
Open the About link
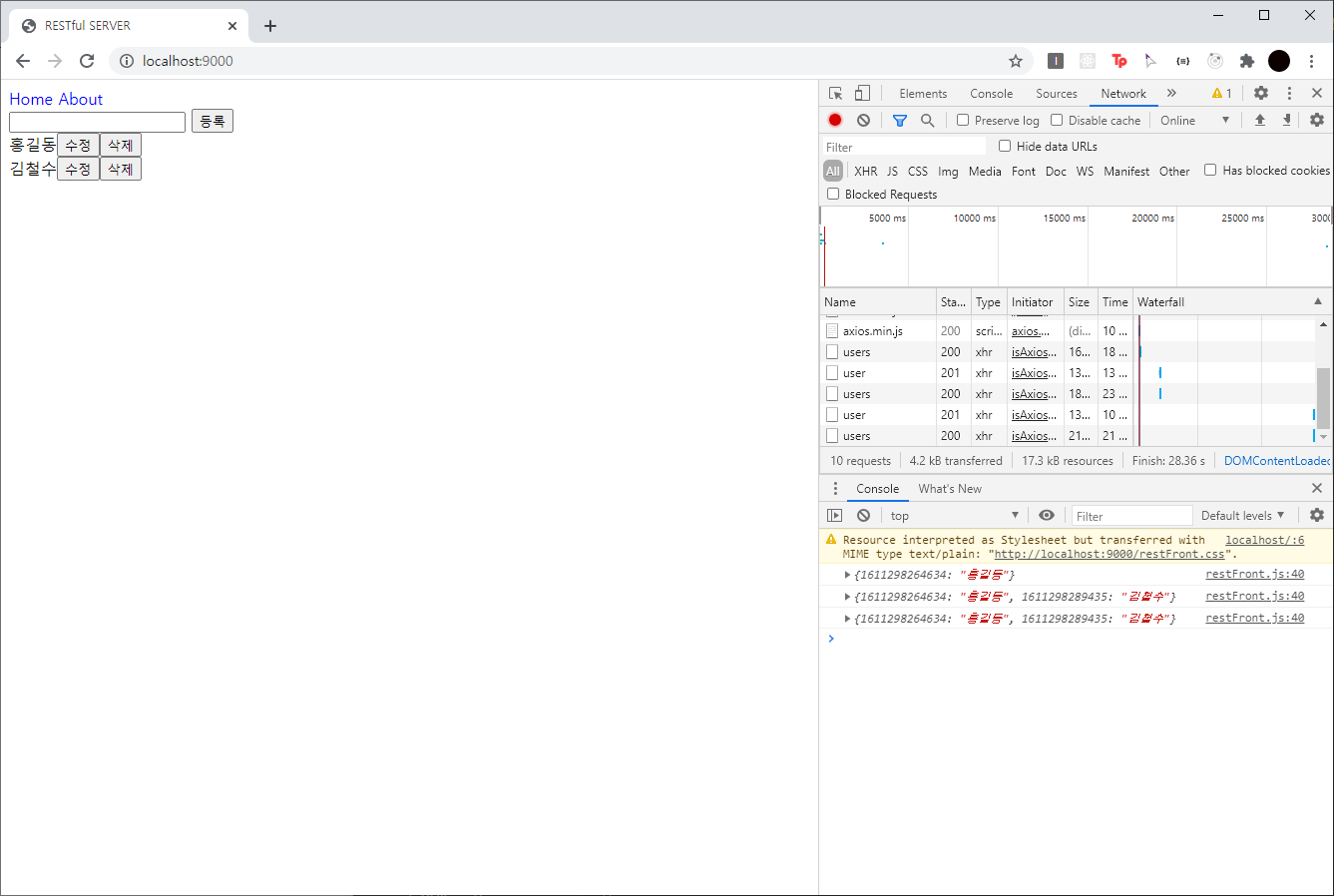81,99
